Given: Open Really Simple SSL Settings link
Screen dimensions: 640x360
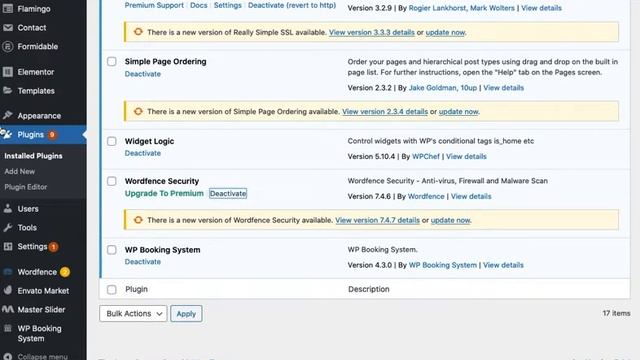Looking at the screenshot, I should pyautogui.click(x=228, y=5).
